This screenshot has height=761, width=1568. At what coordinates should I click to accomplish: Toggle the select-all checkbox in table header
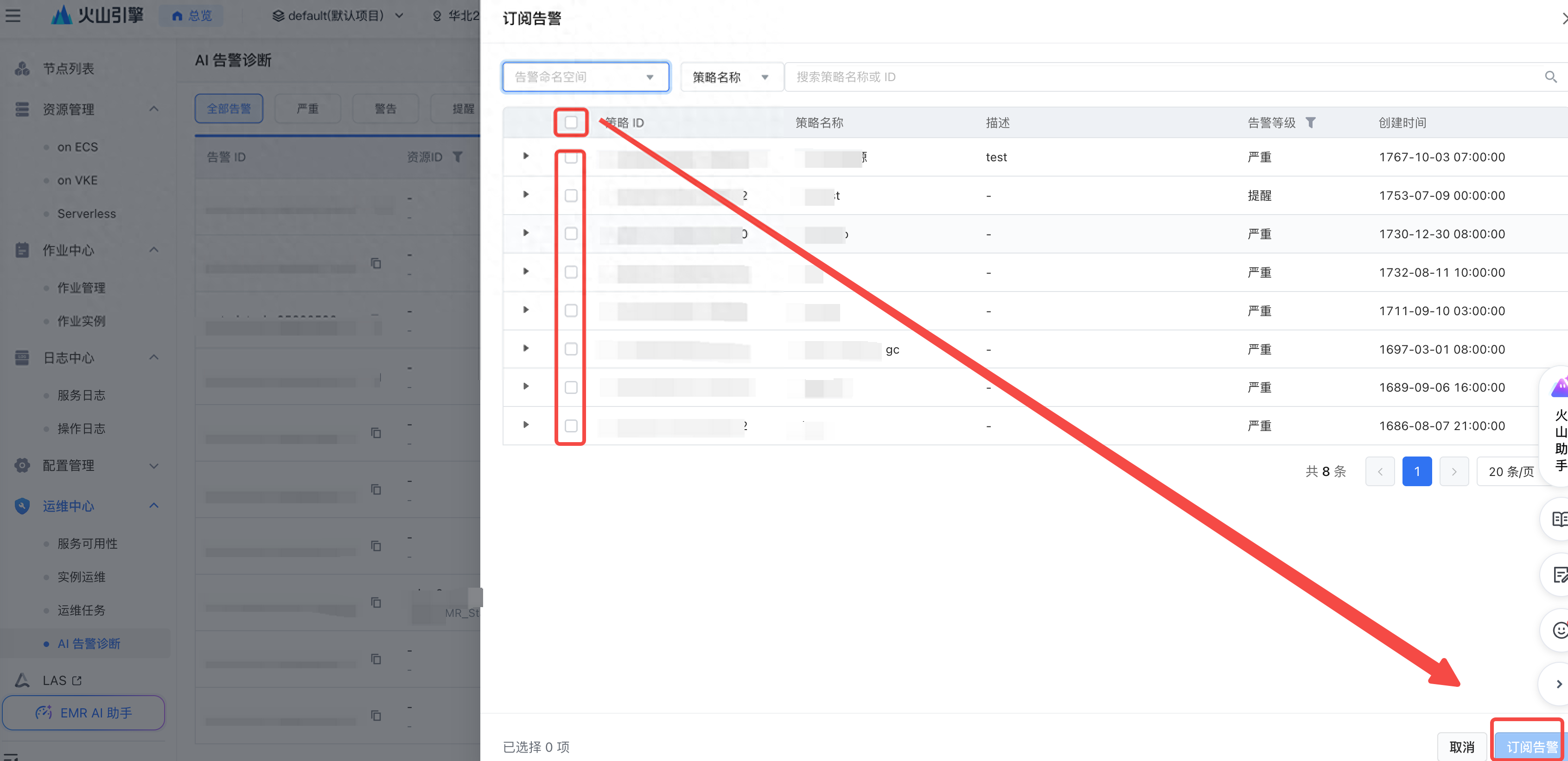tap(570, 122)
